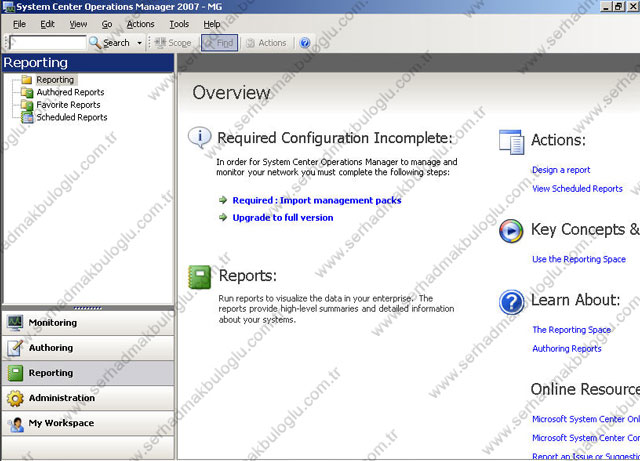Image resolution: width=640 pixels, height=461 pixels.
Task: Click the navigation pane splitter grip
Action: [x=88, y=308]
